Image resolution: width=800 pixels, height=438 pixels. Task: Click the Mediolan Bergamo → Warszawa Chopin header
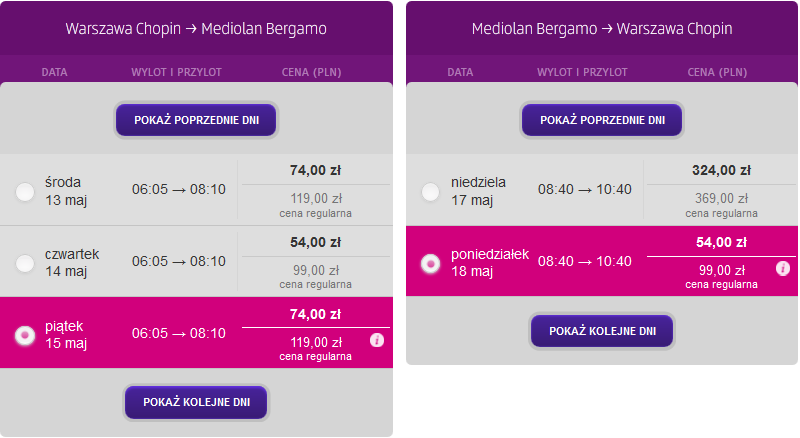pos(602,29)
